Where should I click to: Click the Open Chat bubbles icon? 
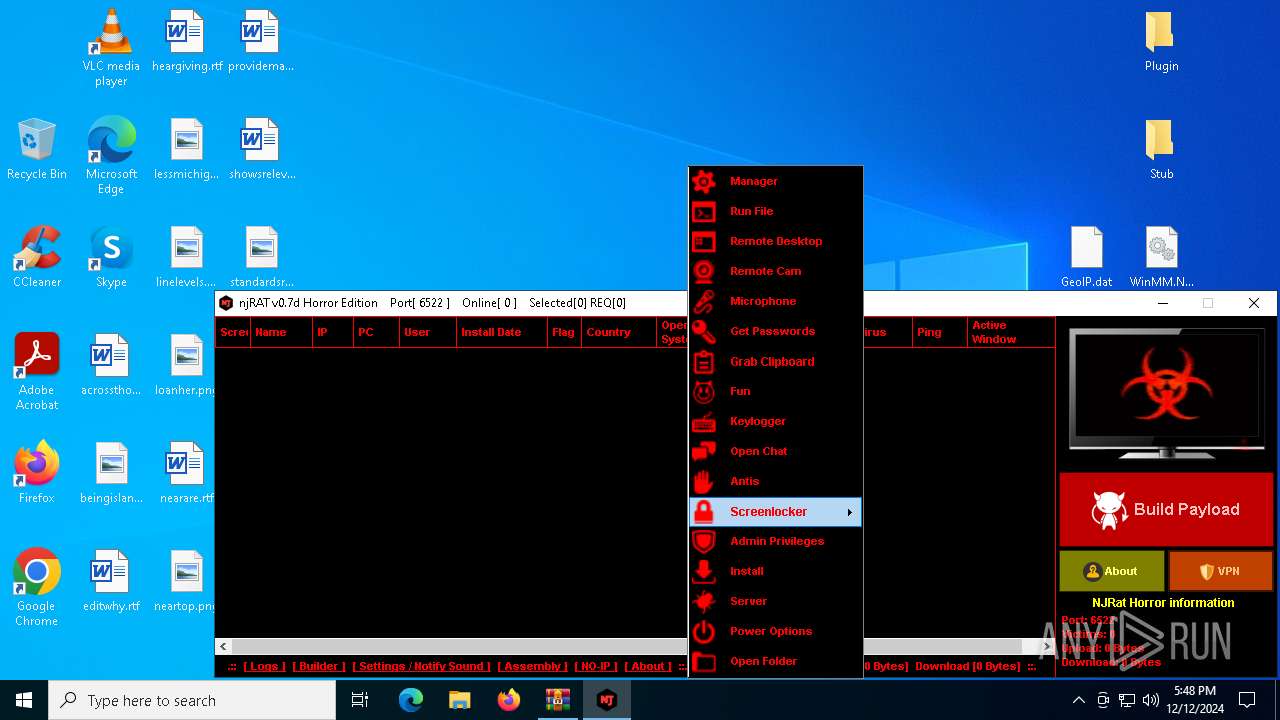704,451
